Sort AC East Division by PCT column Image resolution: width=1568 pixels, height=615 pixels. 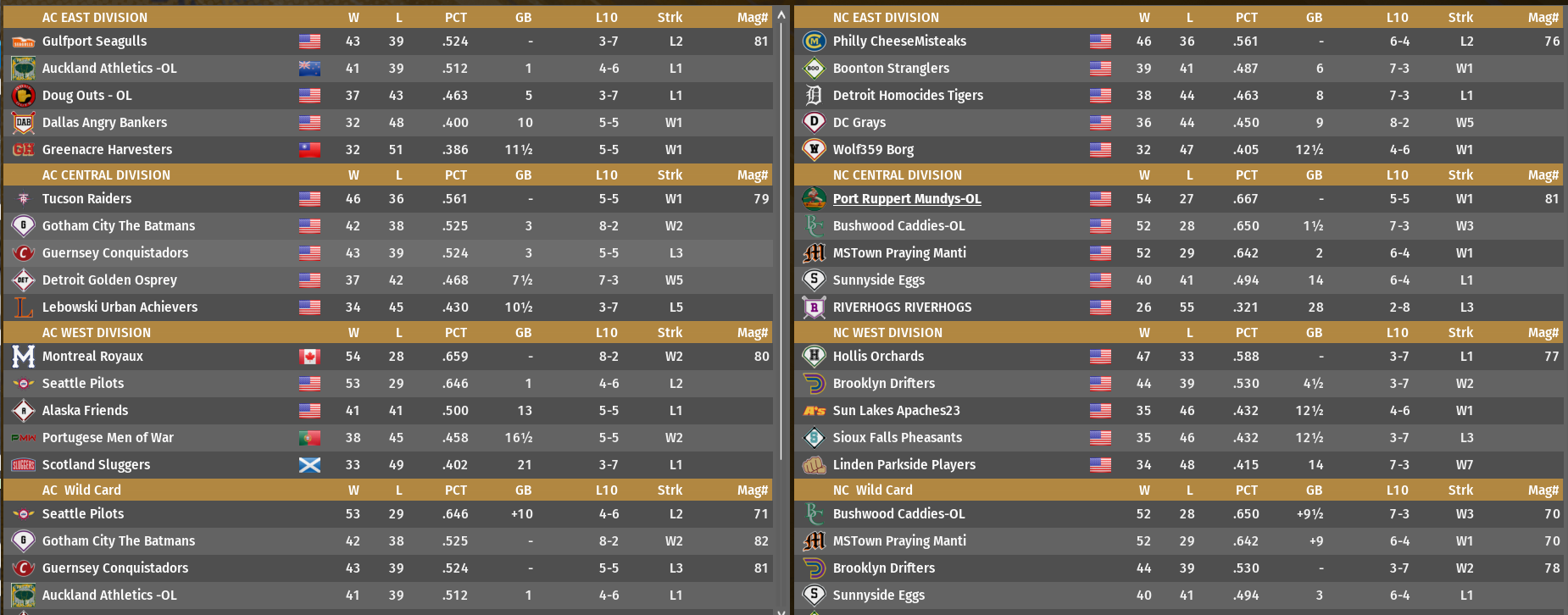[455, 18]
